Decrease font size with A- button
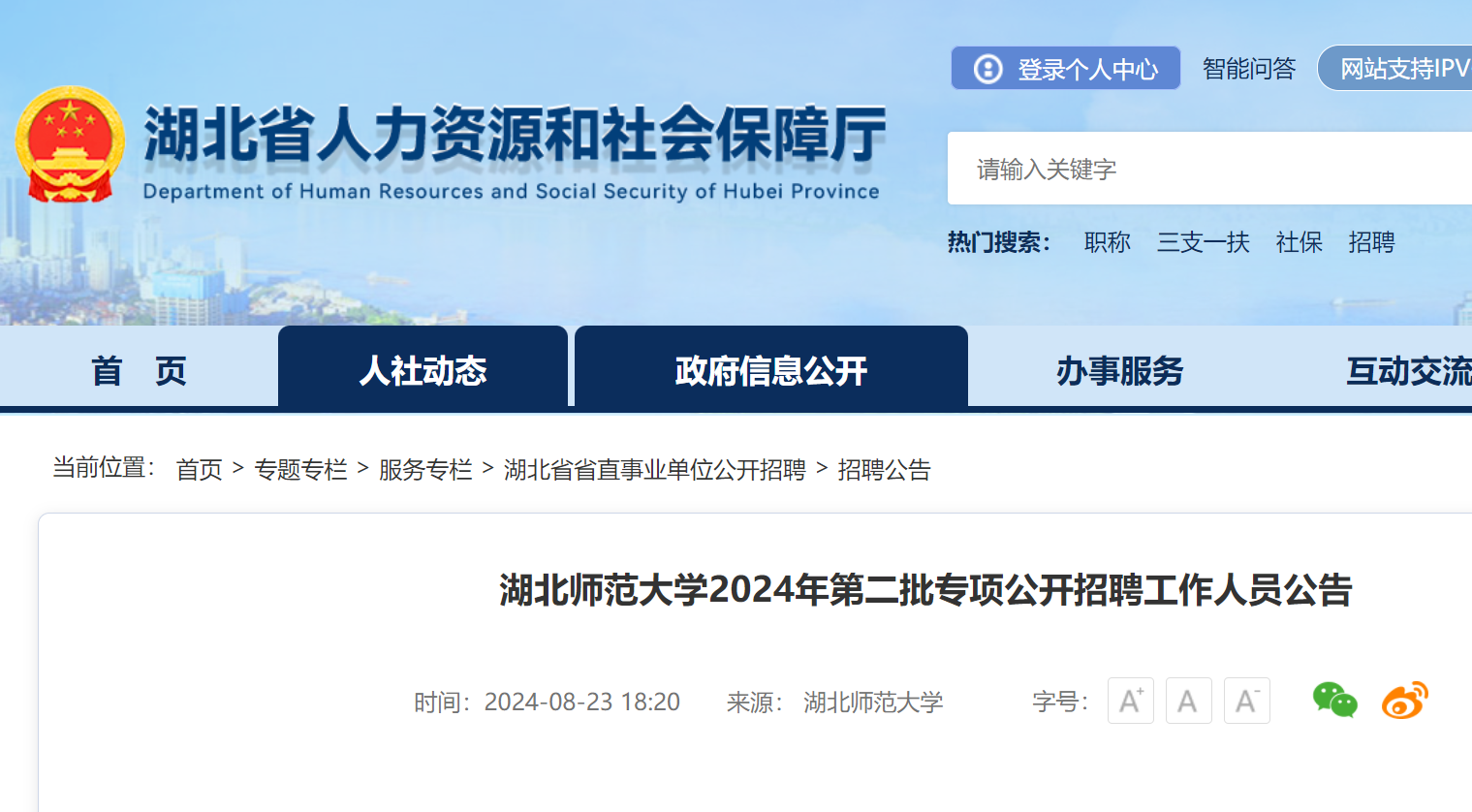 [1247, 701]
